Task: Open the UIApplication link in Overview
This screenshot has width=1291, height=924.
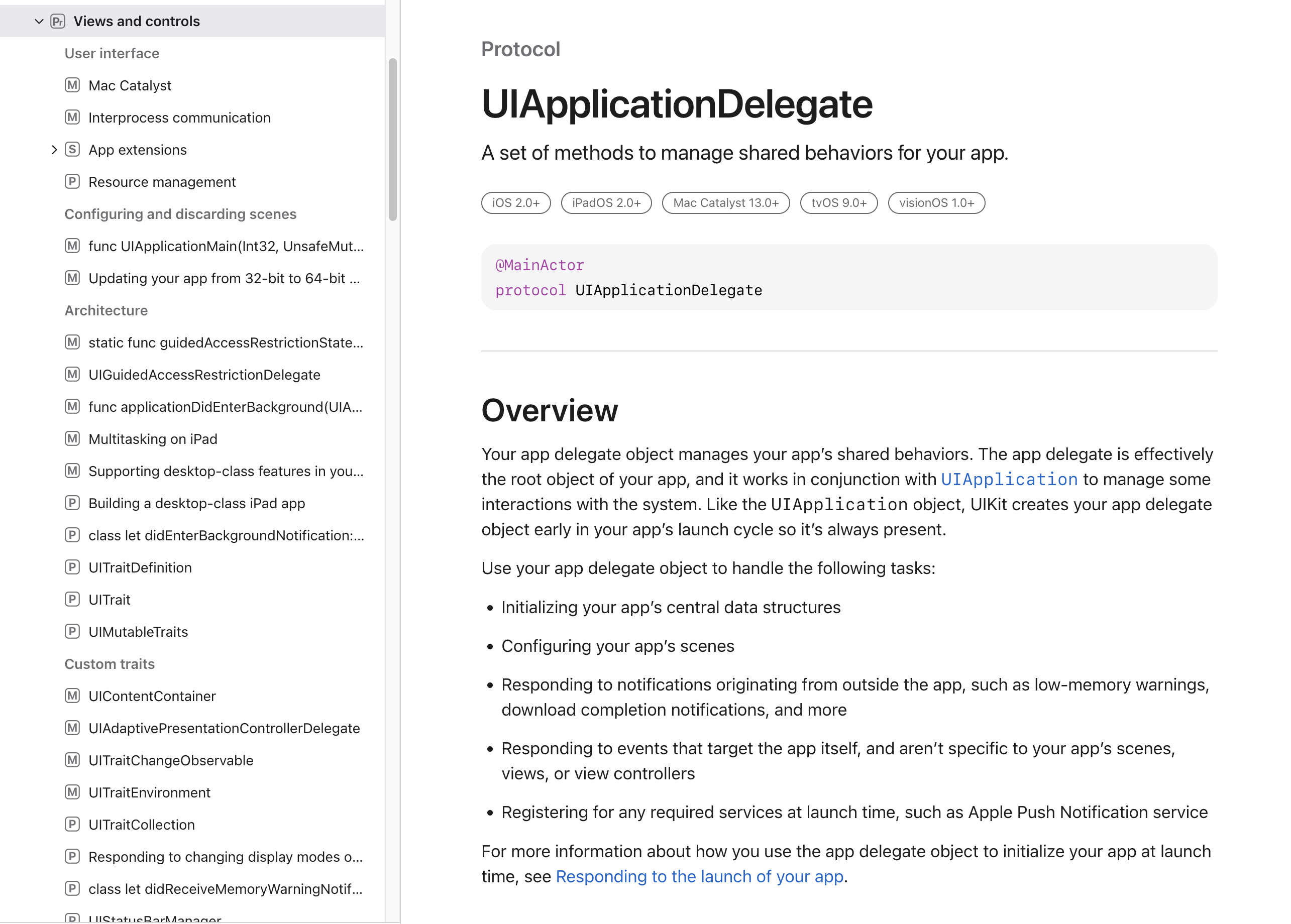Action: [x=1009, y=480]
